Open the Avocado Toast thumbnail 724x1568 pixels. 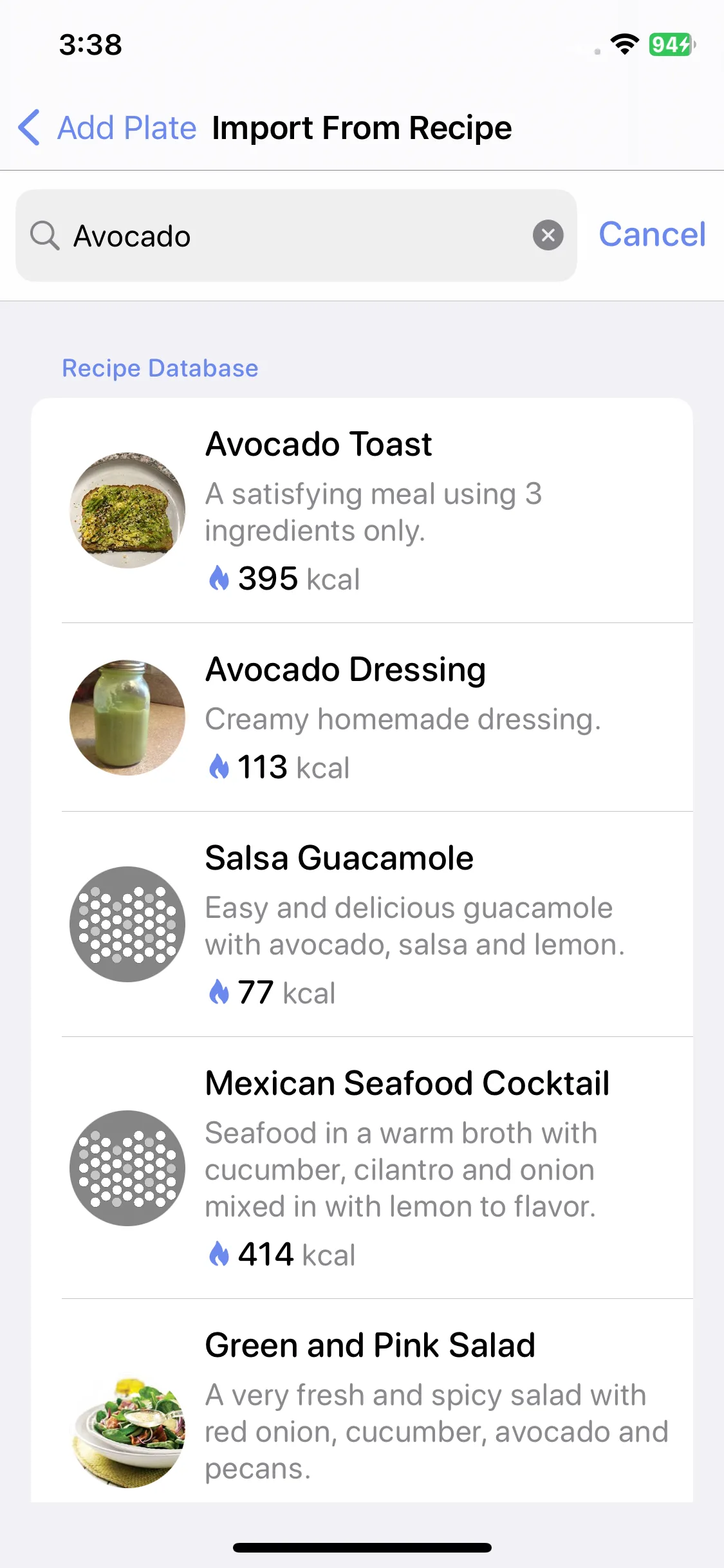(x=127, y=510)
